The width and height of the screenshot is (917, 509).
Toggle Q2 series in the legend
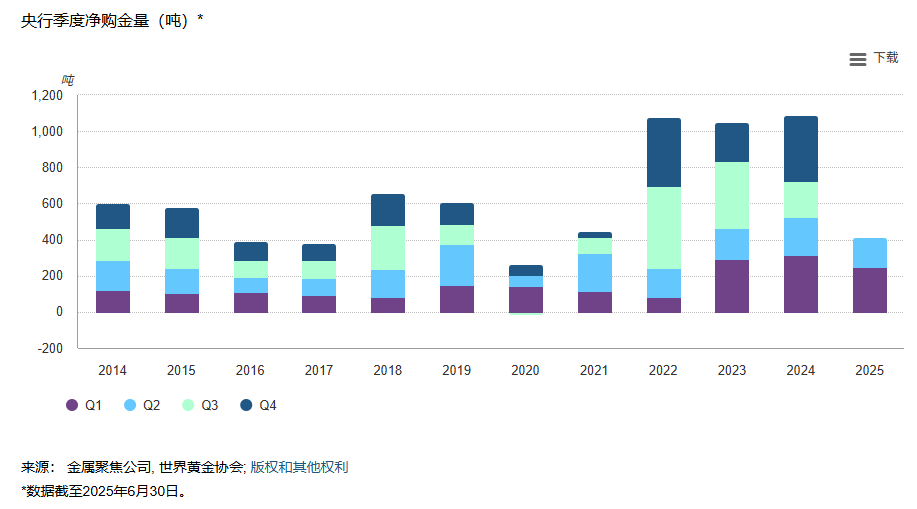151,405
